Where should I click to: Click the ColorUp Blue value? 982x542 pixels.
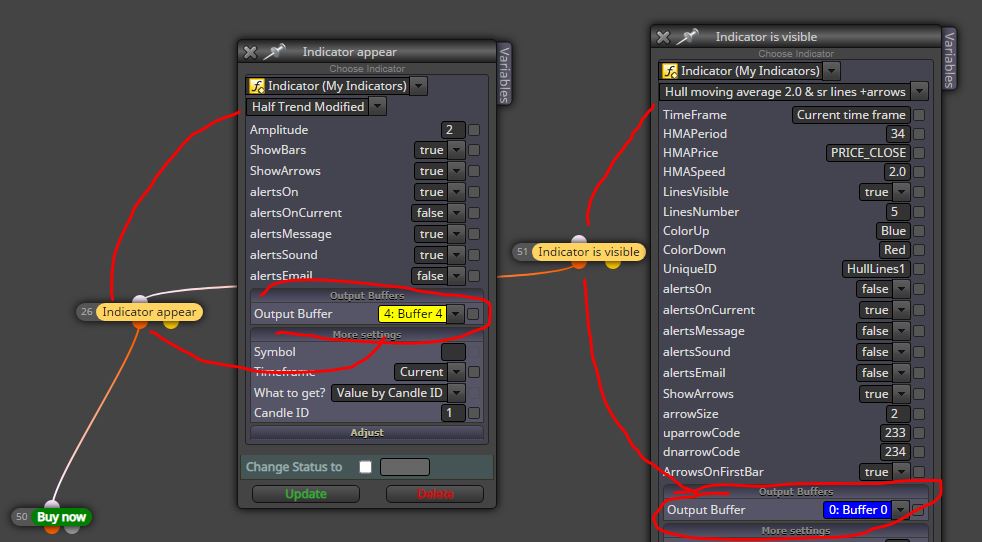(x=892, y=231)
